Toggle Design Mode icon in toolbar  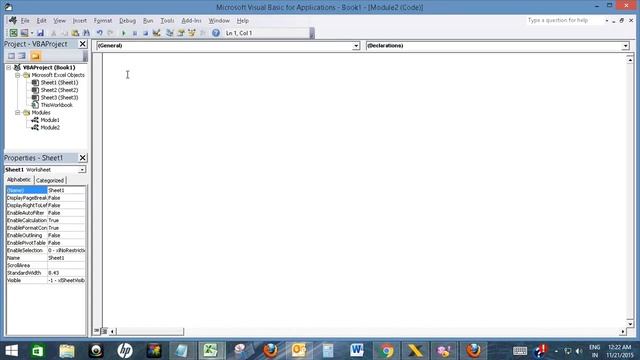[156, 33]
